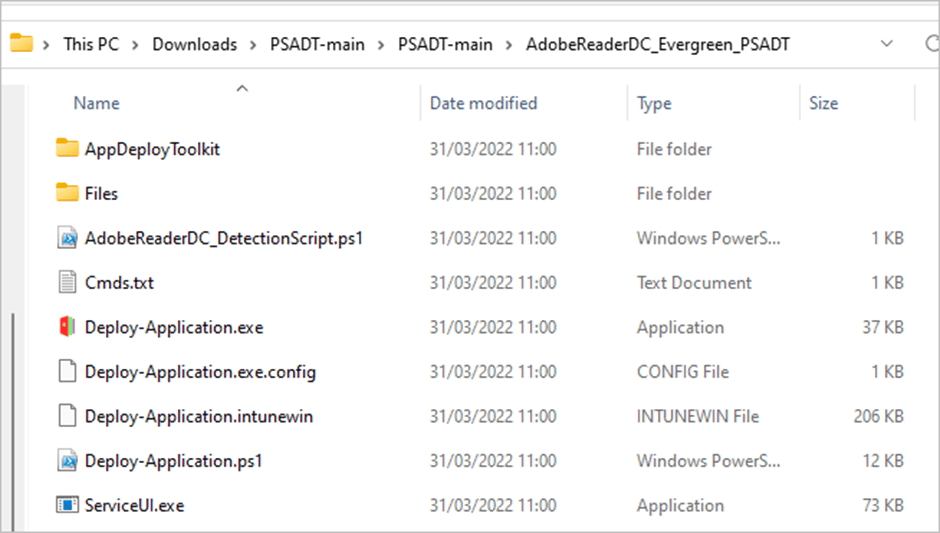Sort by the Type column header
940x533 pixels.
click(x=654, y=103)
